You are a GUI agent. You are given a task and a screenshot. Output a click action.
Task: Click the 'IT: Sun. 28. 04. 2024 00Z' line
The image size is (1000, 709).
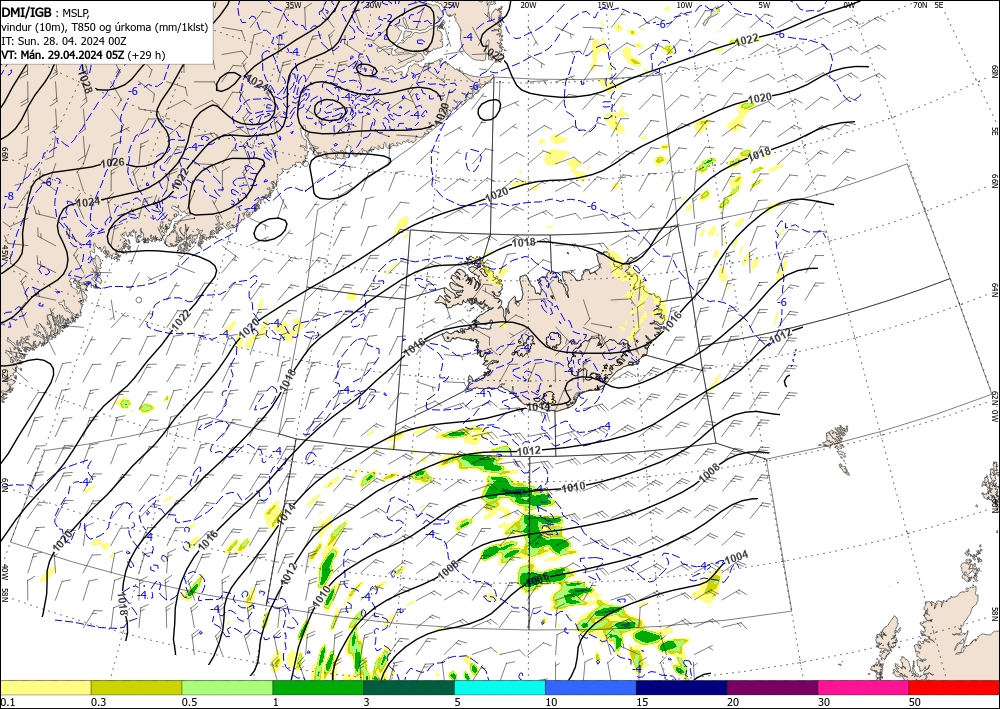click(x=64, y=41)
